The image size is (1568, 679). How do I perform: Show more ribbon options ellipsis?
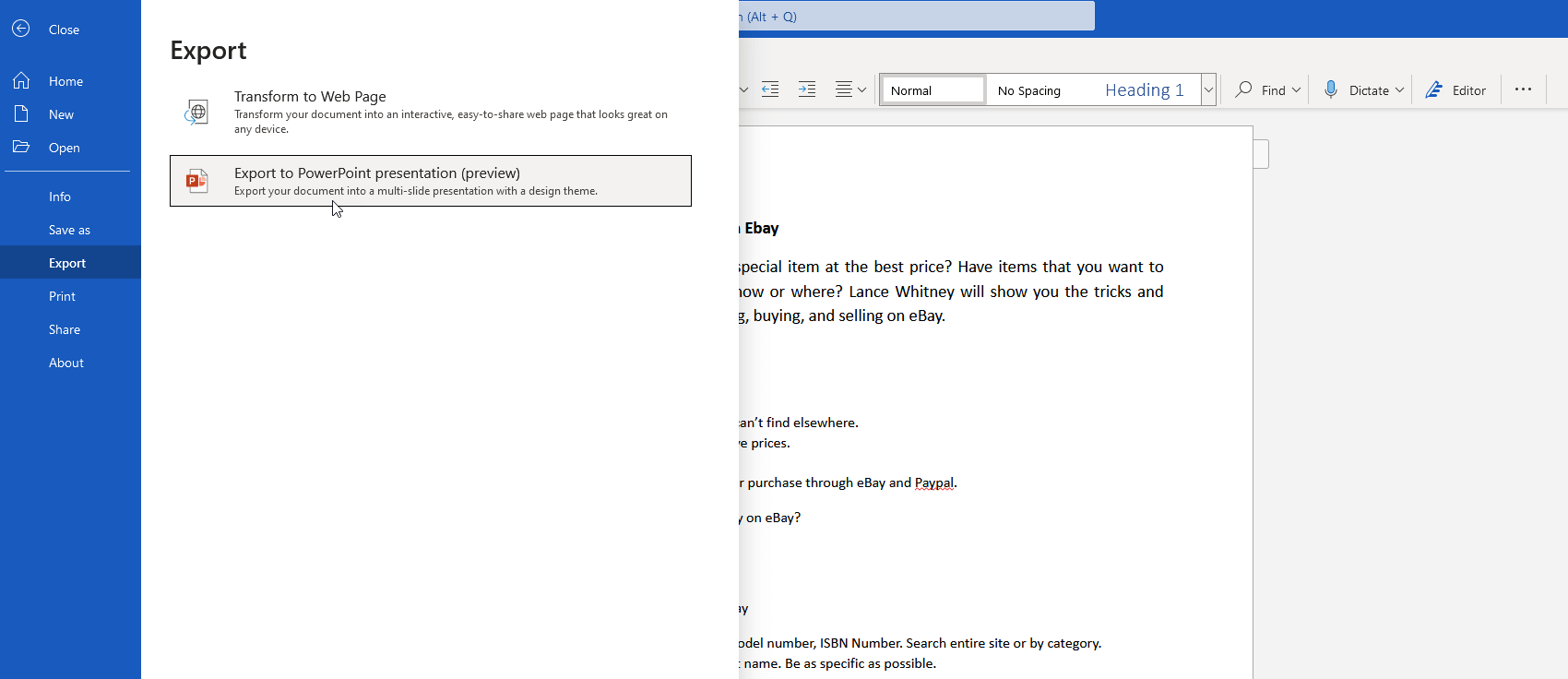[x=1523, y=89]
